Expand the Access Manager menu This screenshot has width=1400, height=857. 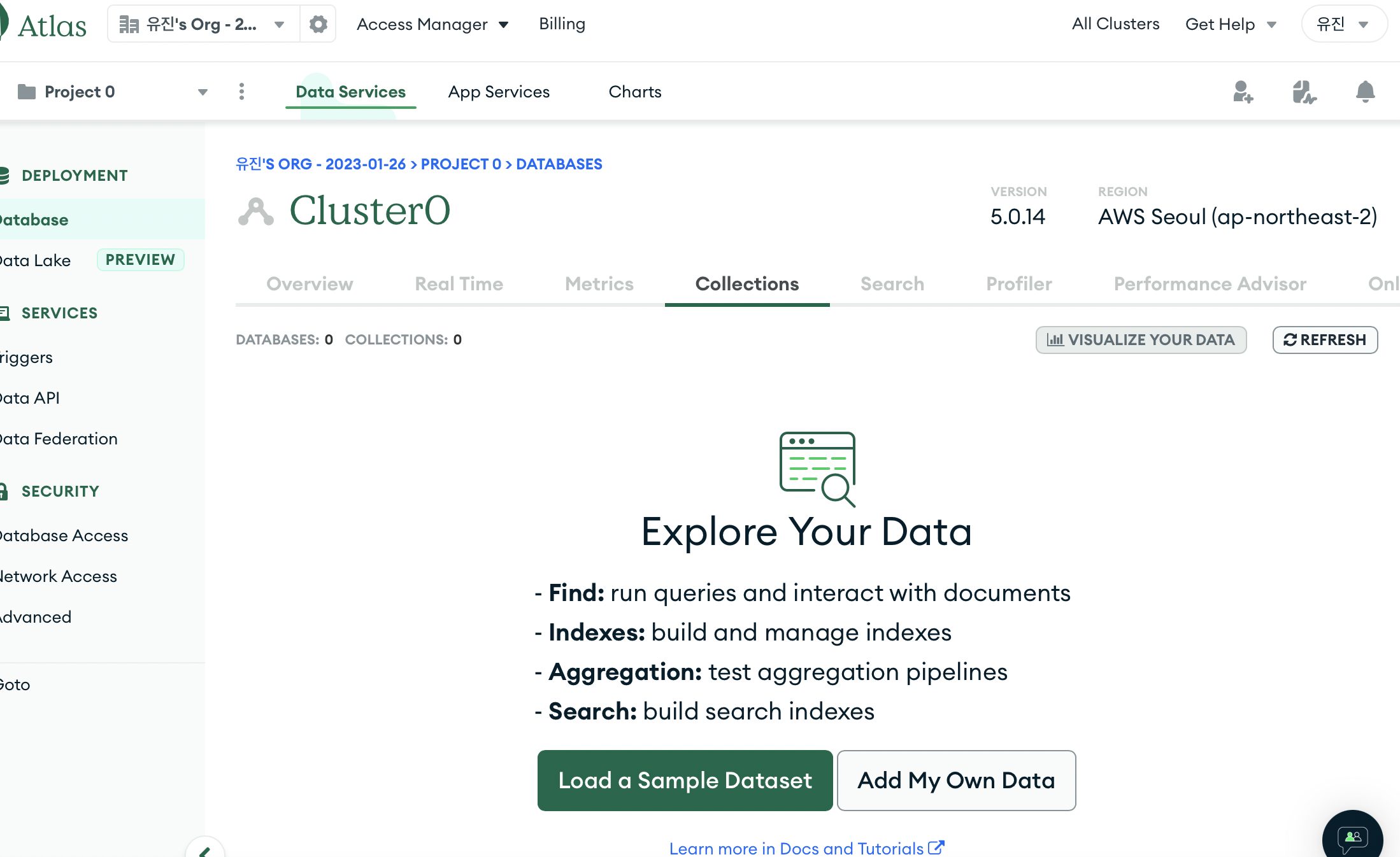(432, 24)
